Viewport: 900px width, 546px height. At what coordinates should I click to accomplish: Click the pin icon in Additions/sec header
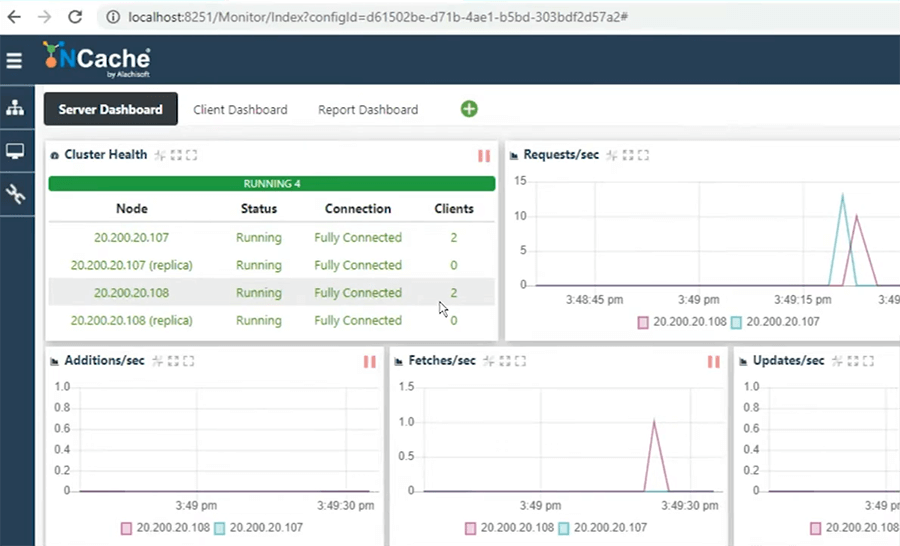157,361
